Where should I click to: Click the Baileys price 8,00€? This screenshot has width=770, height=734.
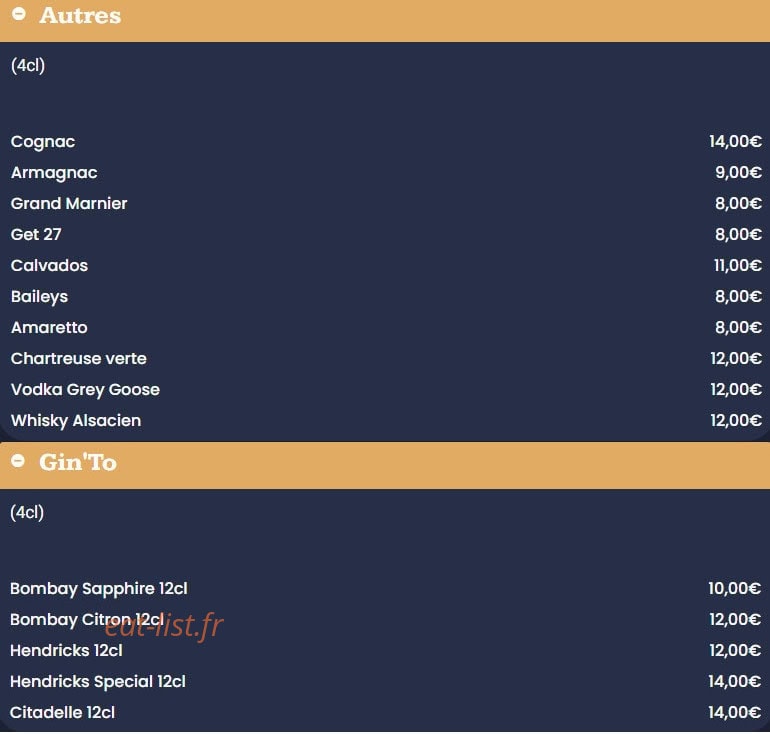tap(738, 296)
